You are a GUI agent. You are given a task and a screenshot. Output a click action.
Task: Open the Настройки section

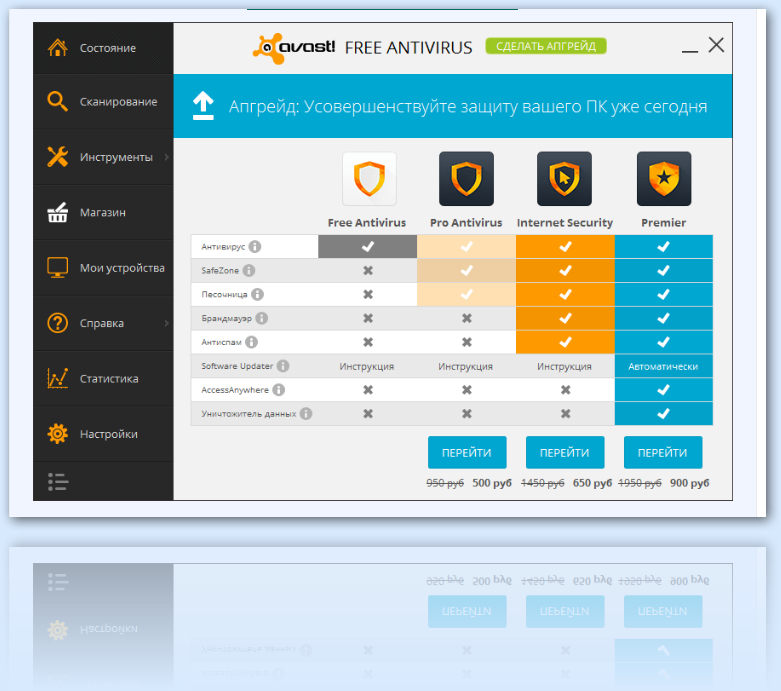(x=103, y=433)
